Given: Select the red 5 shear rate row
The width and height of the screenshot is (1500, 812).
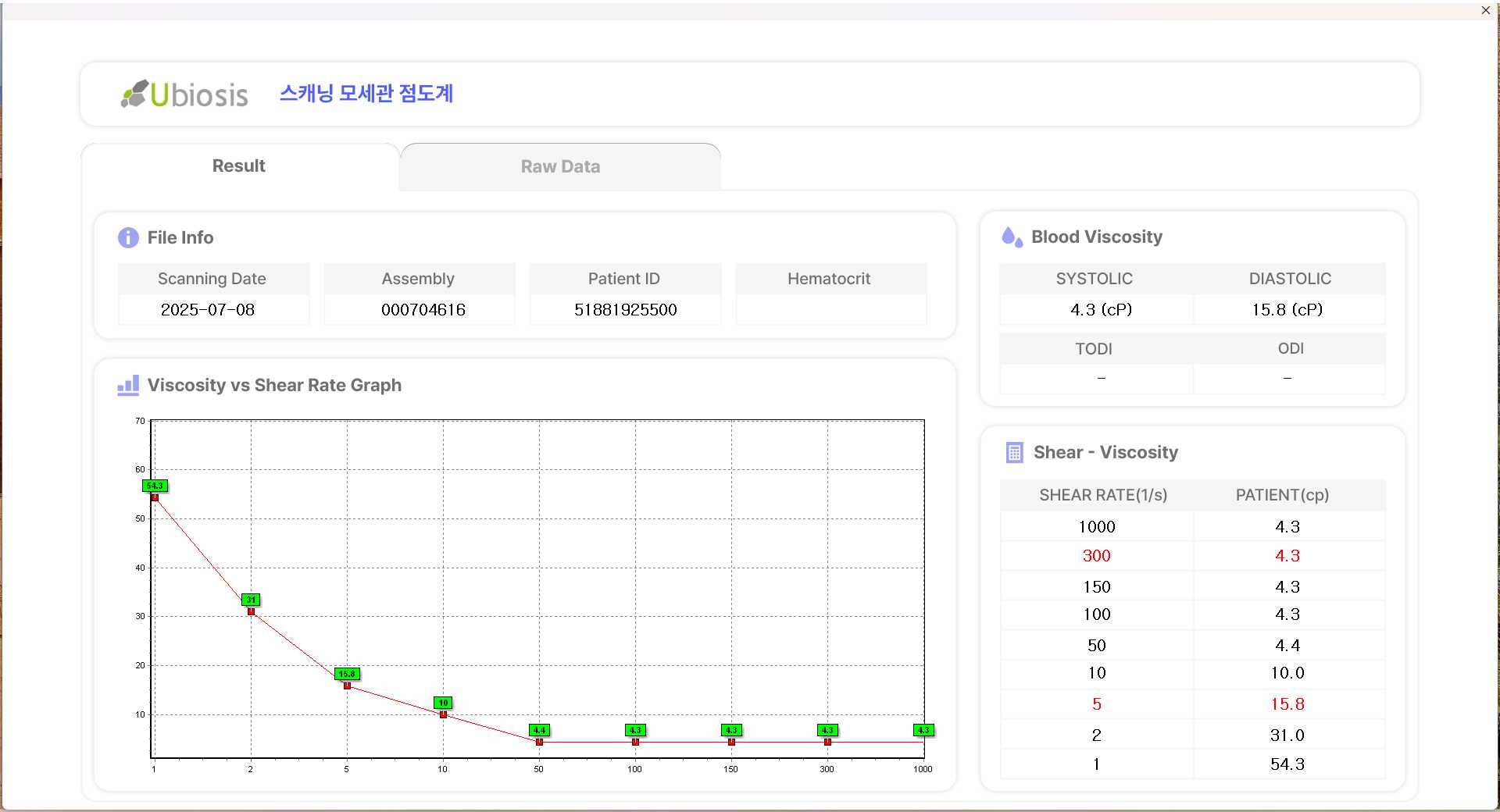Looking at the screenshot, I should (1096, 704).
